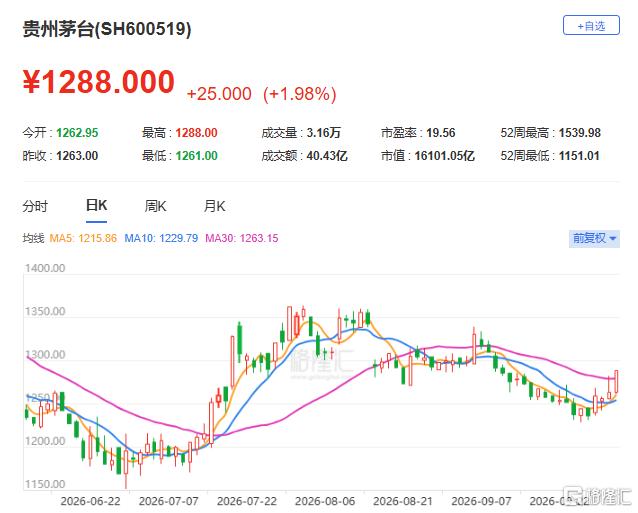Image resolution: width=638 pixels, height=513 pixels.
Task: Click the MA10: 1229.79 indicator label
Action: (161, 238)
